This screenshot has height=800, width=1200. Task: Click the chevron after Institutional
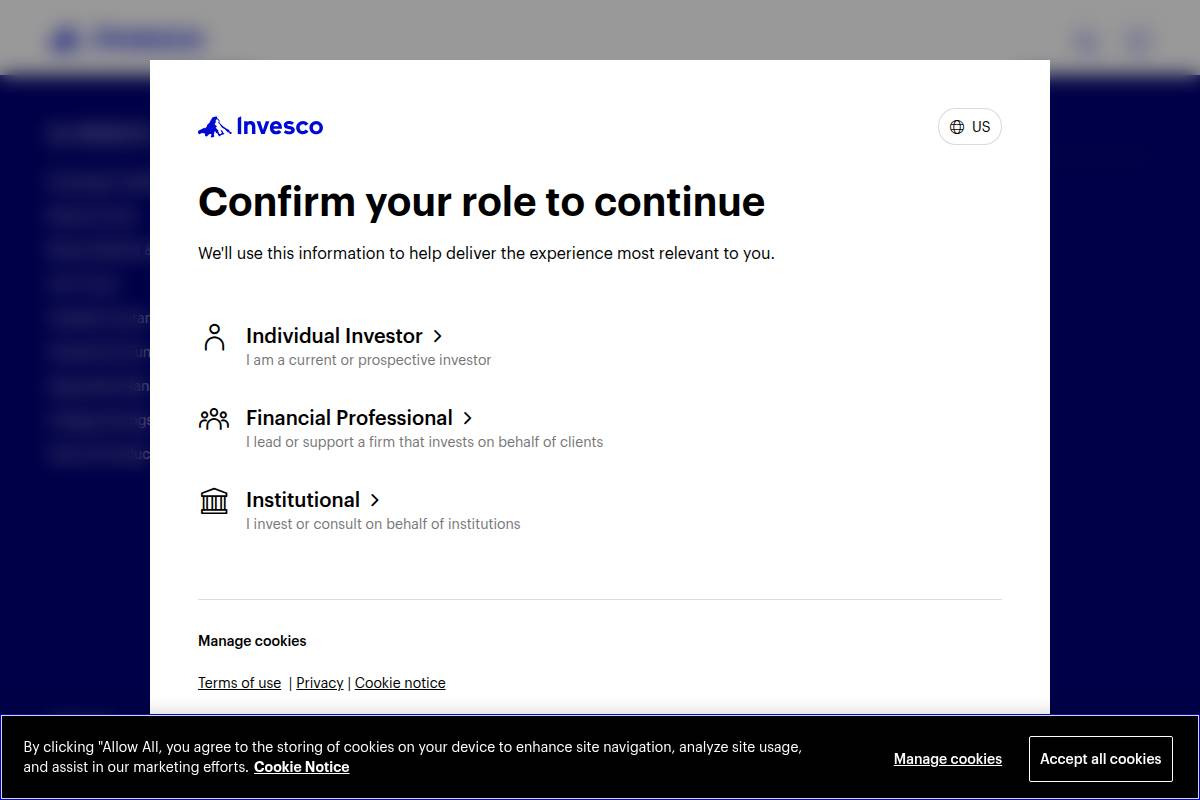pyautogui.click(x=375, y=501)
